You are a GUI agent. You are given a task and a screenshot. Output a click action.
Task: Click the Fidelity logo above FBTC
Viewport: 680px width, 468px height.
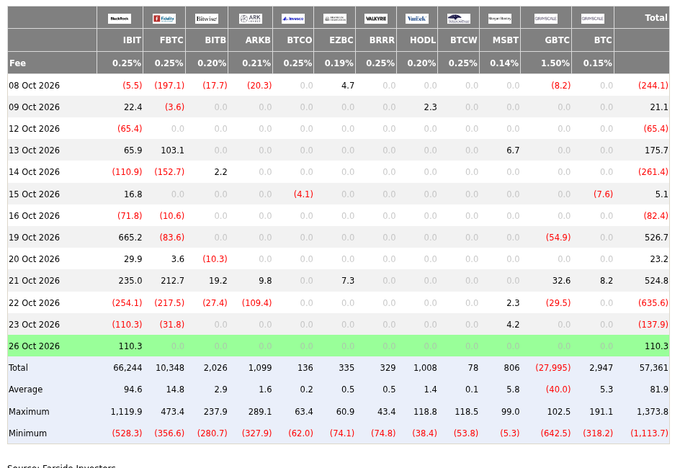(164, 19)
